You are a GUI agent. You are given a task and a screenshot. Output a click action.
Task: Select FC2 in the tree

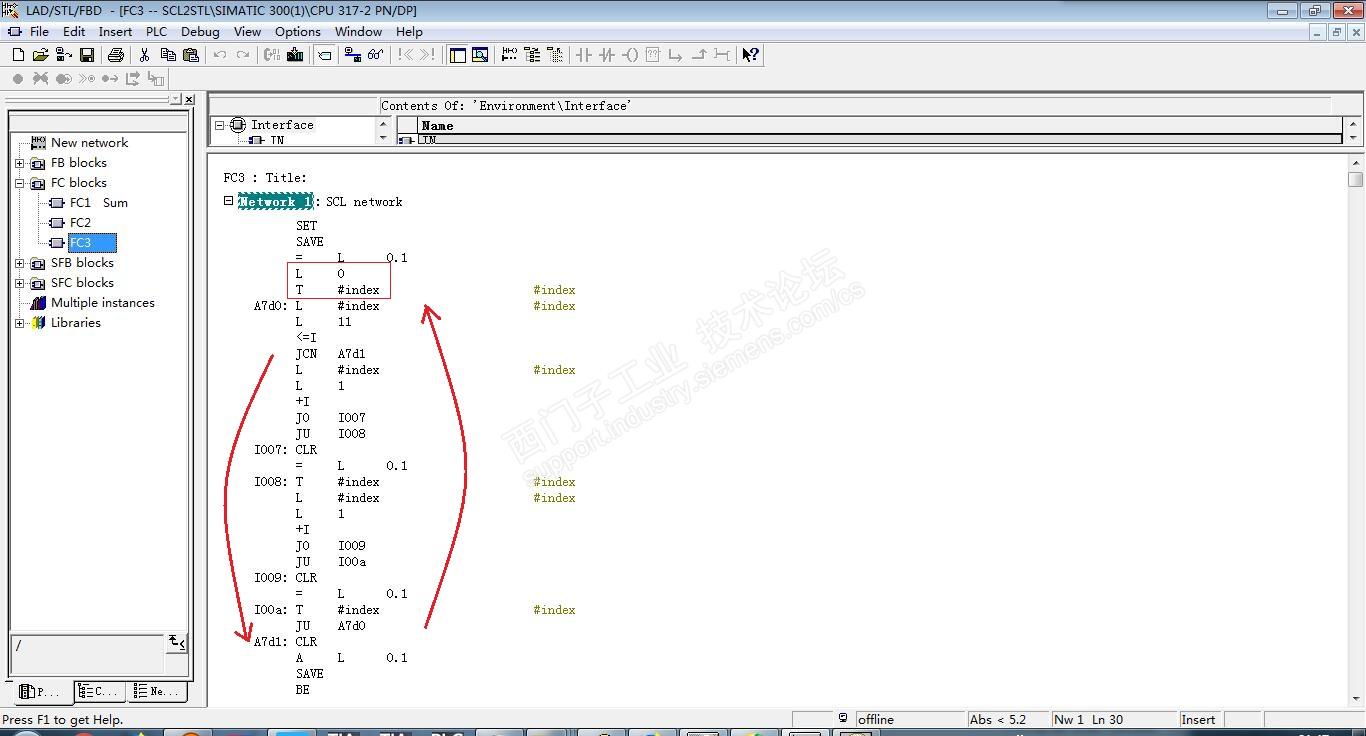point(80,223)
